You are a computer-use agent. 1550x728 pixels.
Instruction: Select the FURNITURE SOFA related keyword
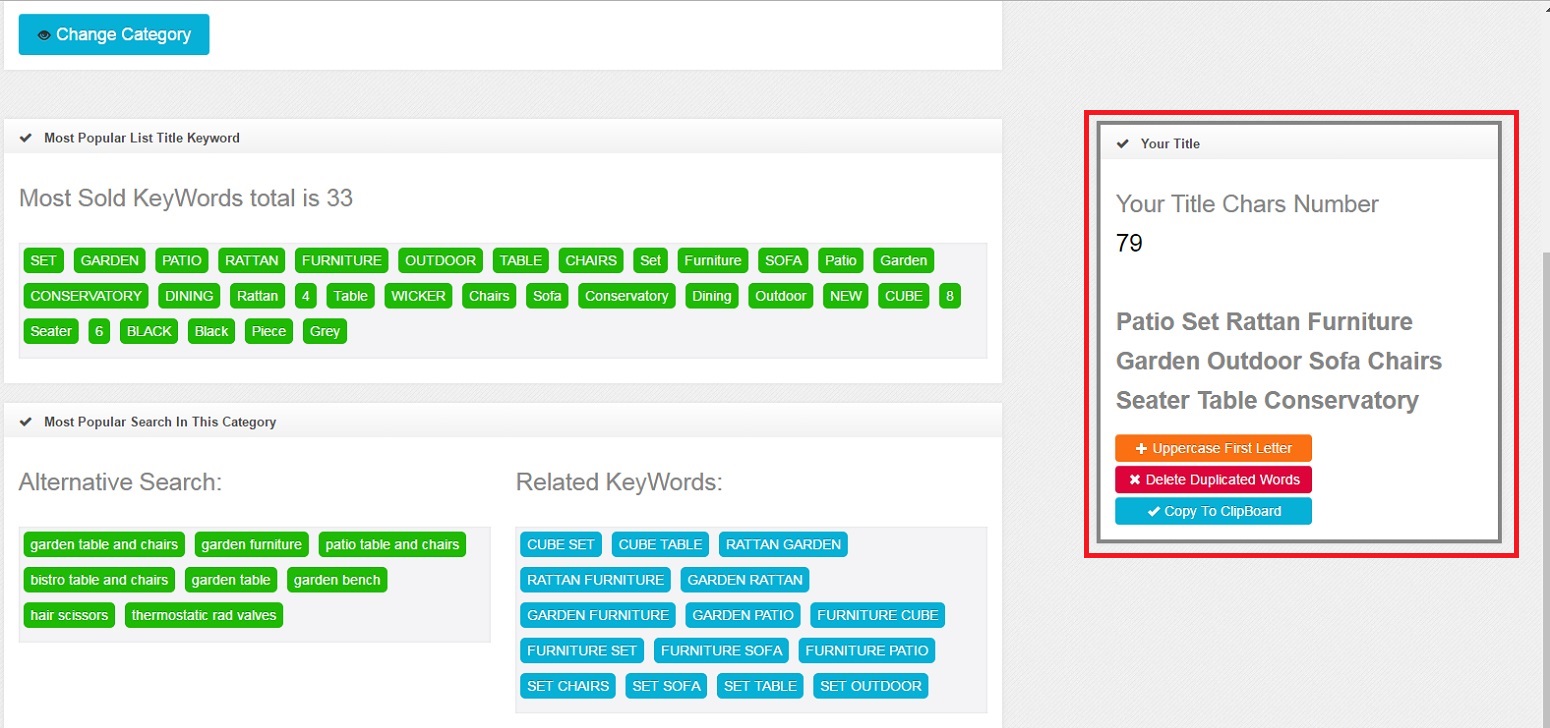[x=721, y=650]
